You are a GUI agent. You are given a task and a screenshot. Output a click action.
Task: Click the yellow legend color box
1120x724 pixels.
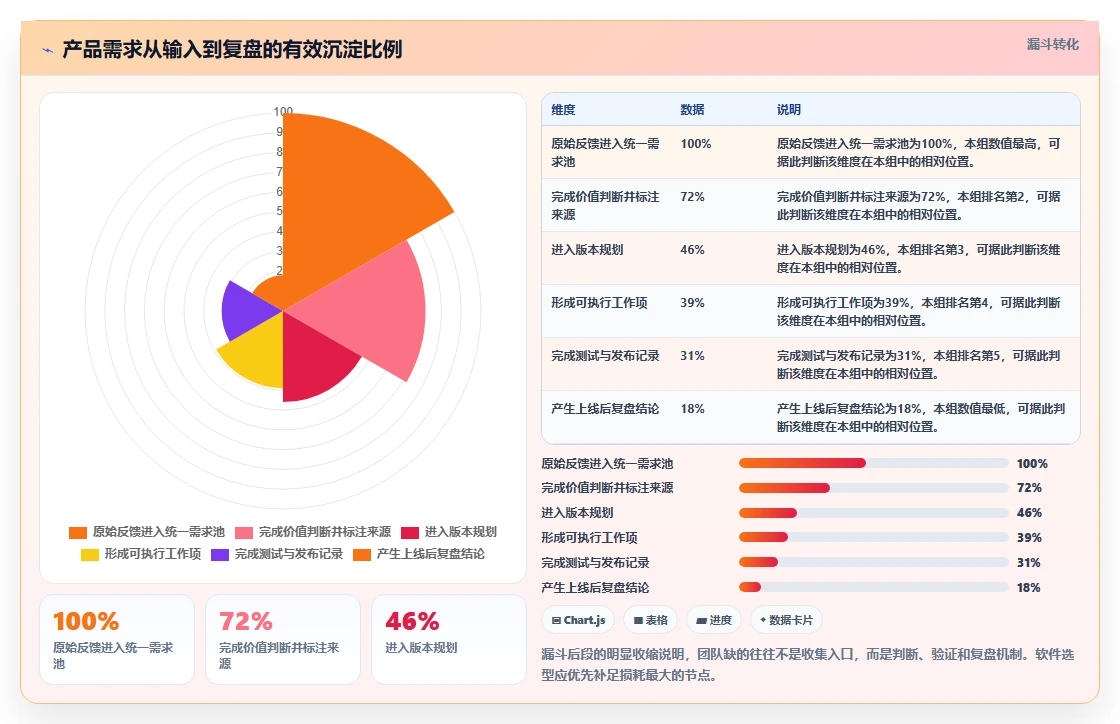pos(89,555)
